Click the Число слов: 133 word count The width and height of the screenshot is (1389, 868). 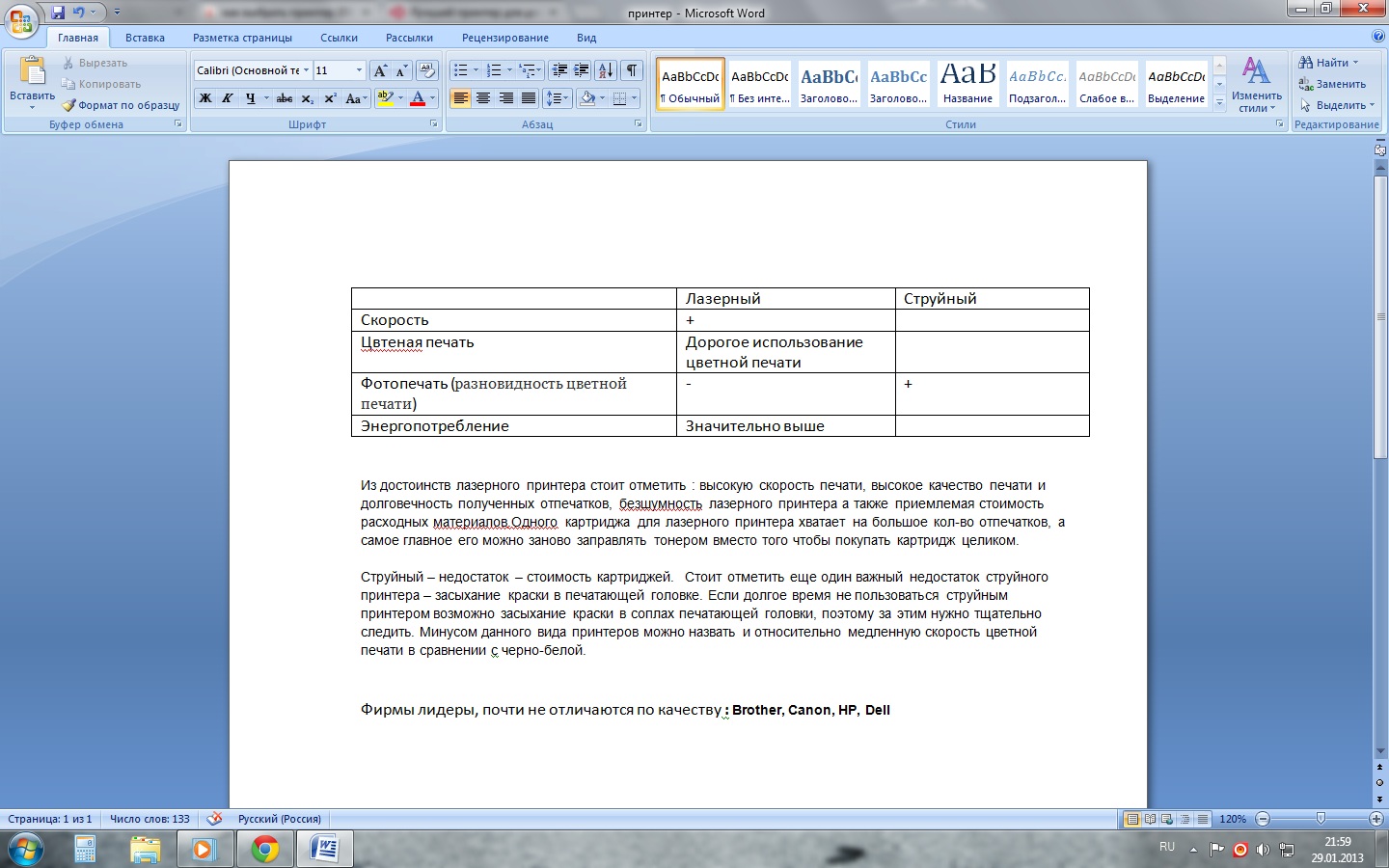[150, 819]
